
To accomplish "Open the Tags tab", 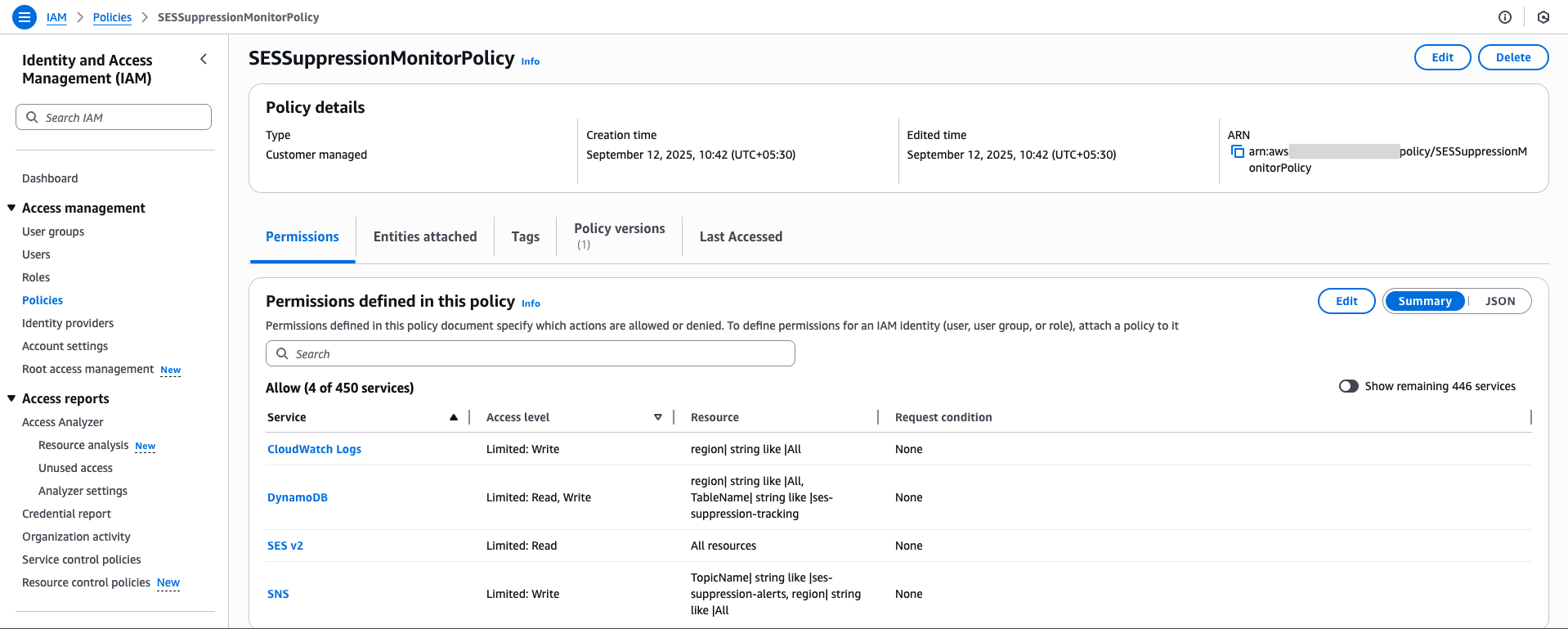I will (x=526, y=236).
